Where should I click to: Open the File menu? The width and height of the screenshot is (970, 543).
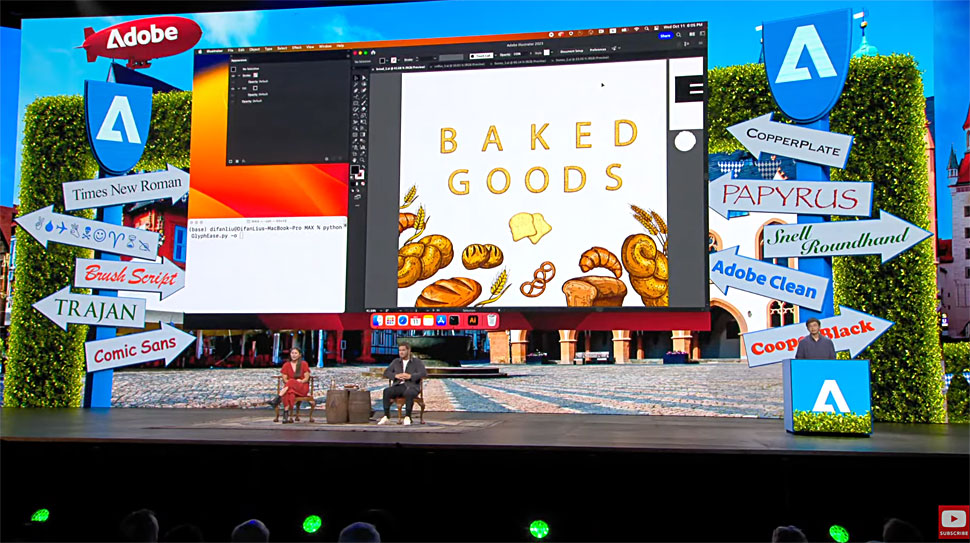click(230, 50)
